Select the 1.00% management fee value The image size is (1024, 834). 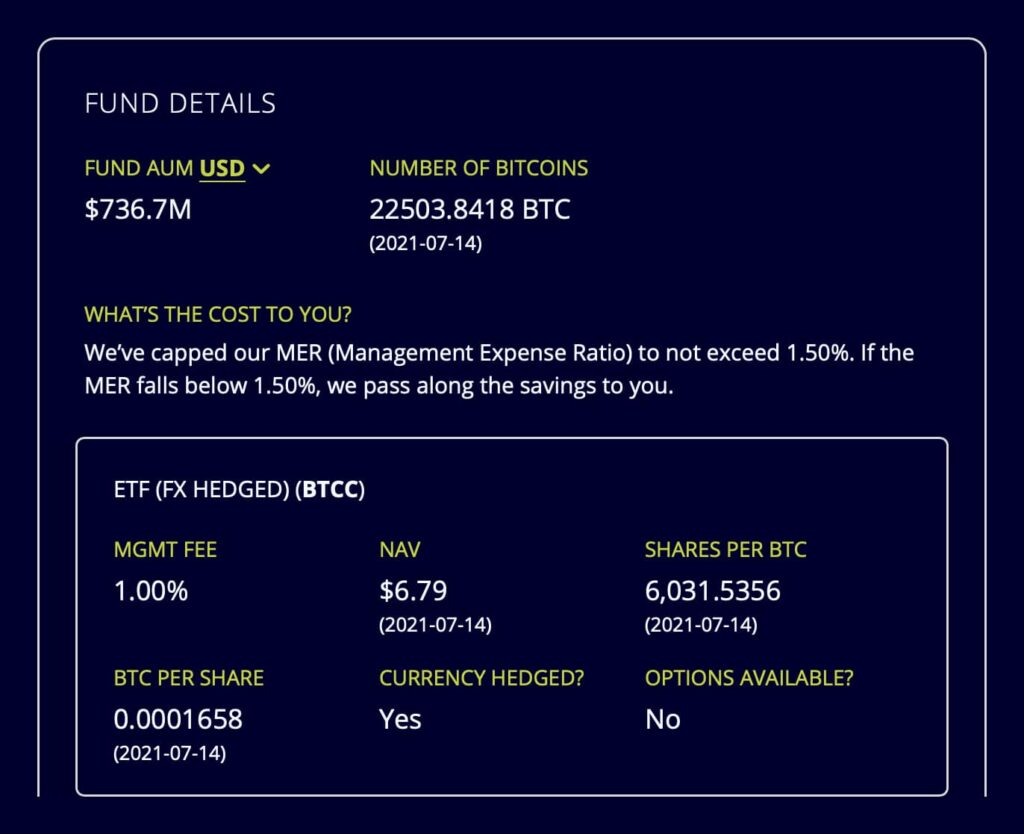[x=151, y=591]
